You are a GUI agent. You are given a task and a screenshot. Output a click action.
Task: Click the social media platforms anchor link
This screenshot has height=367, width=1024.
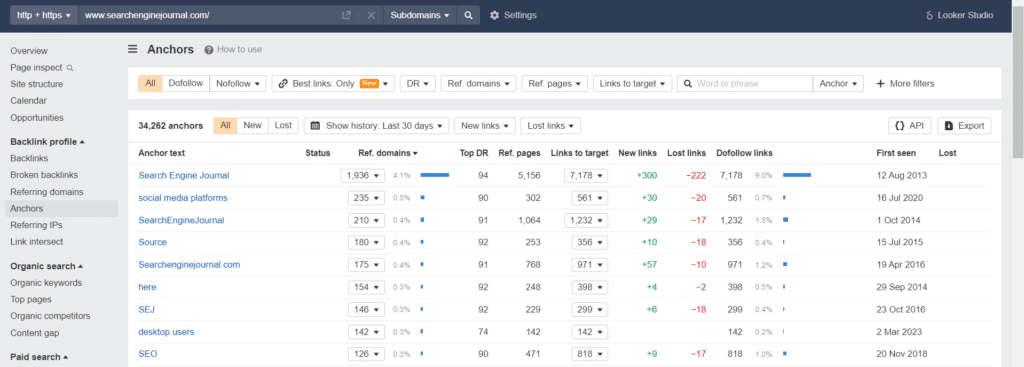pos(183,198)
